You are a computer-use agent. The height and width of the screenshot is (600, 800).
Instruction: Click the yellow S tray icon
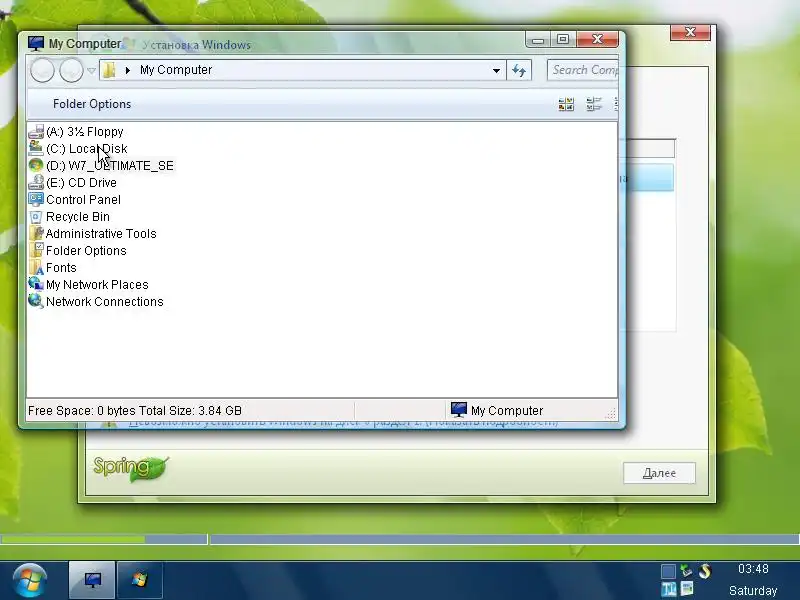pyautogui.click(x=705, y=570)
